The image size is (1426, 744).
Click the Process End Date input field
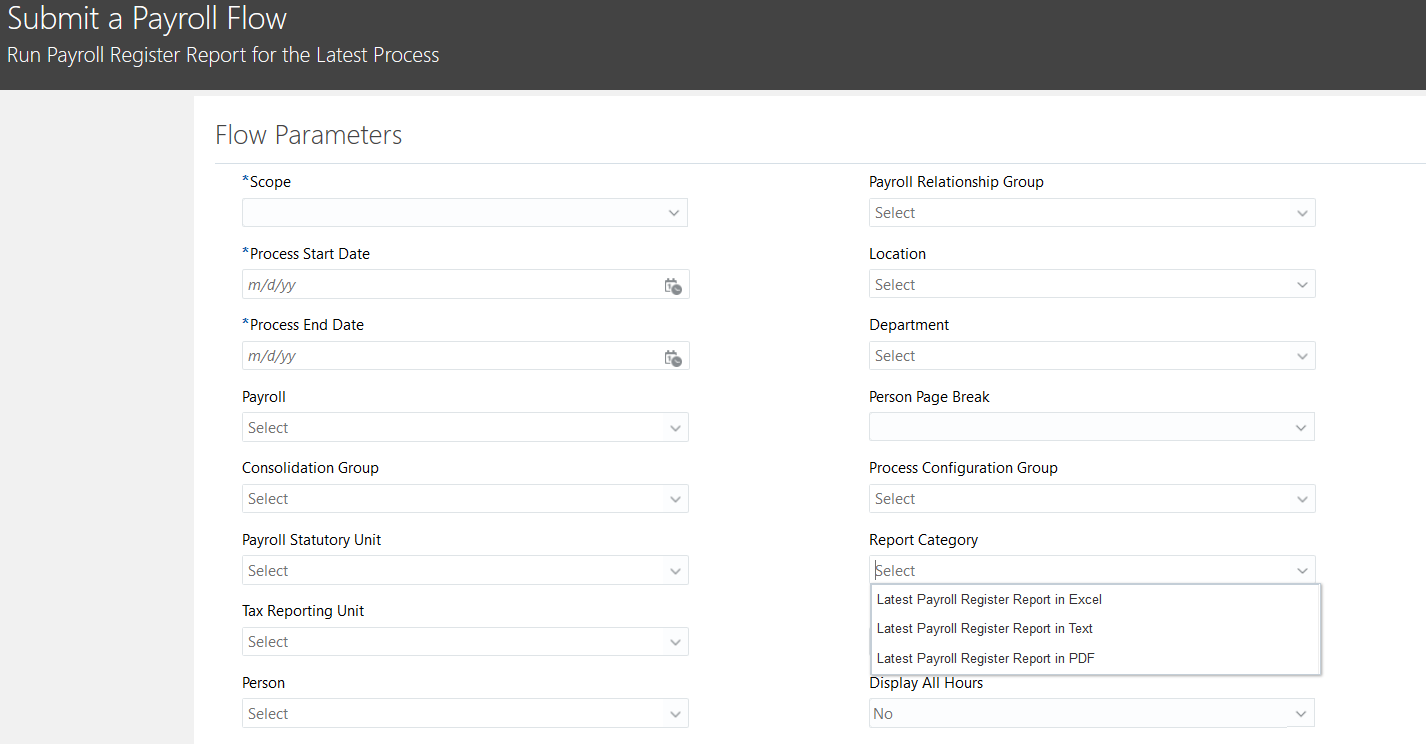(450, 356)
